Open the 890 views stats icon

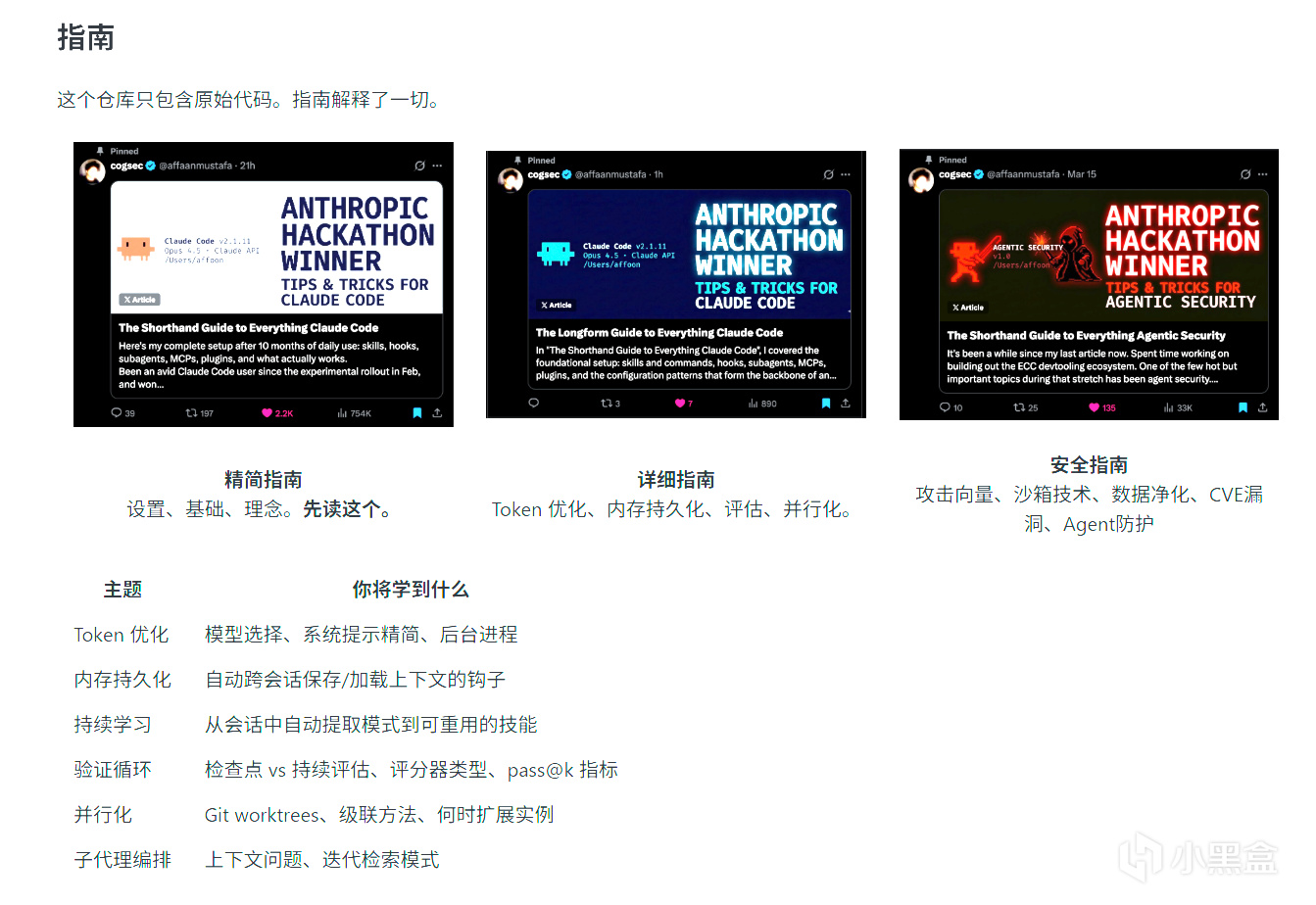point(754,404)
